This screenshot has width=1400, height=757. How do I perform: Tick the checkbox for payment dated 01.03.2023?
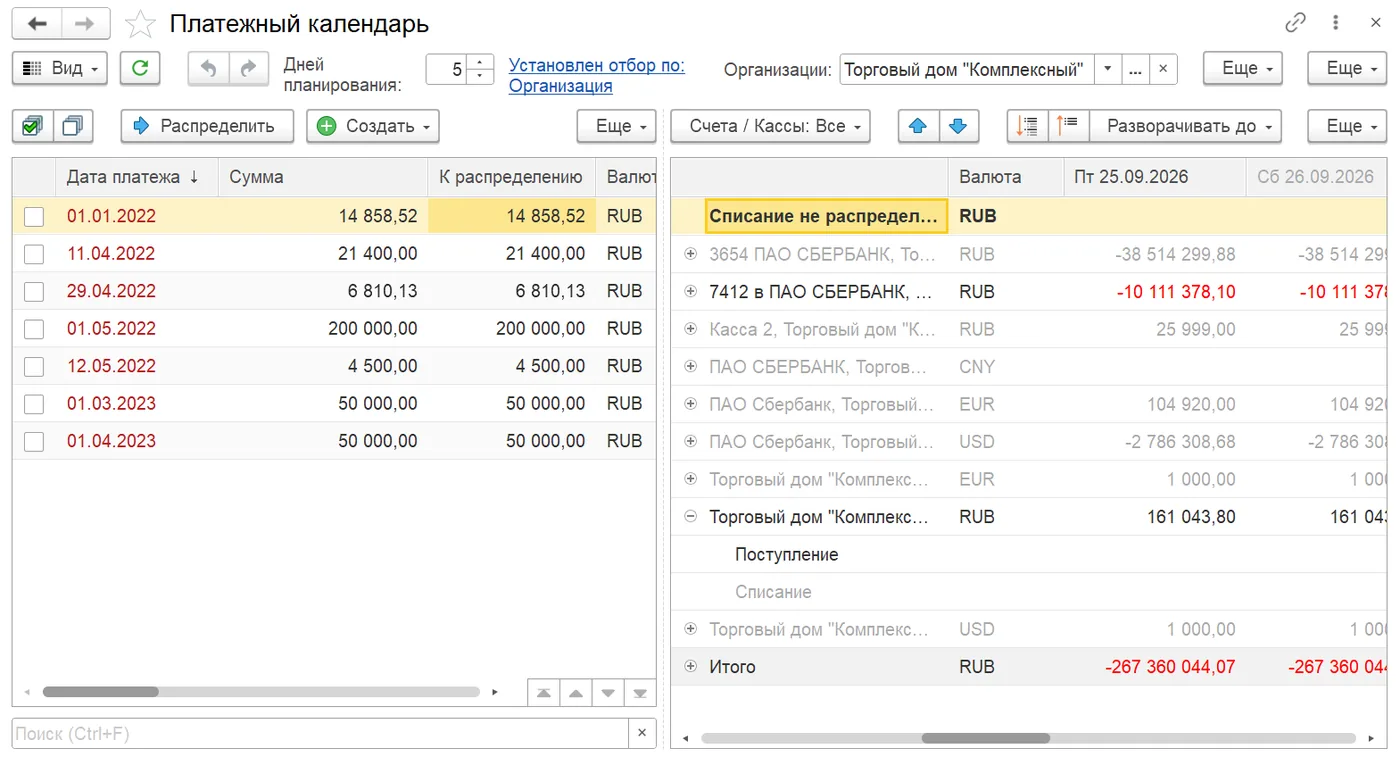[x=34, y=404]
